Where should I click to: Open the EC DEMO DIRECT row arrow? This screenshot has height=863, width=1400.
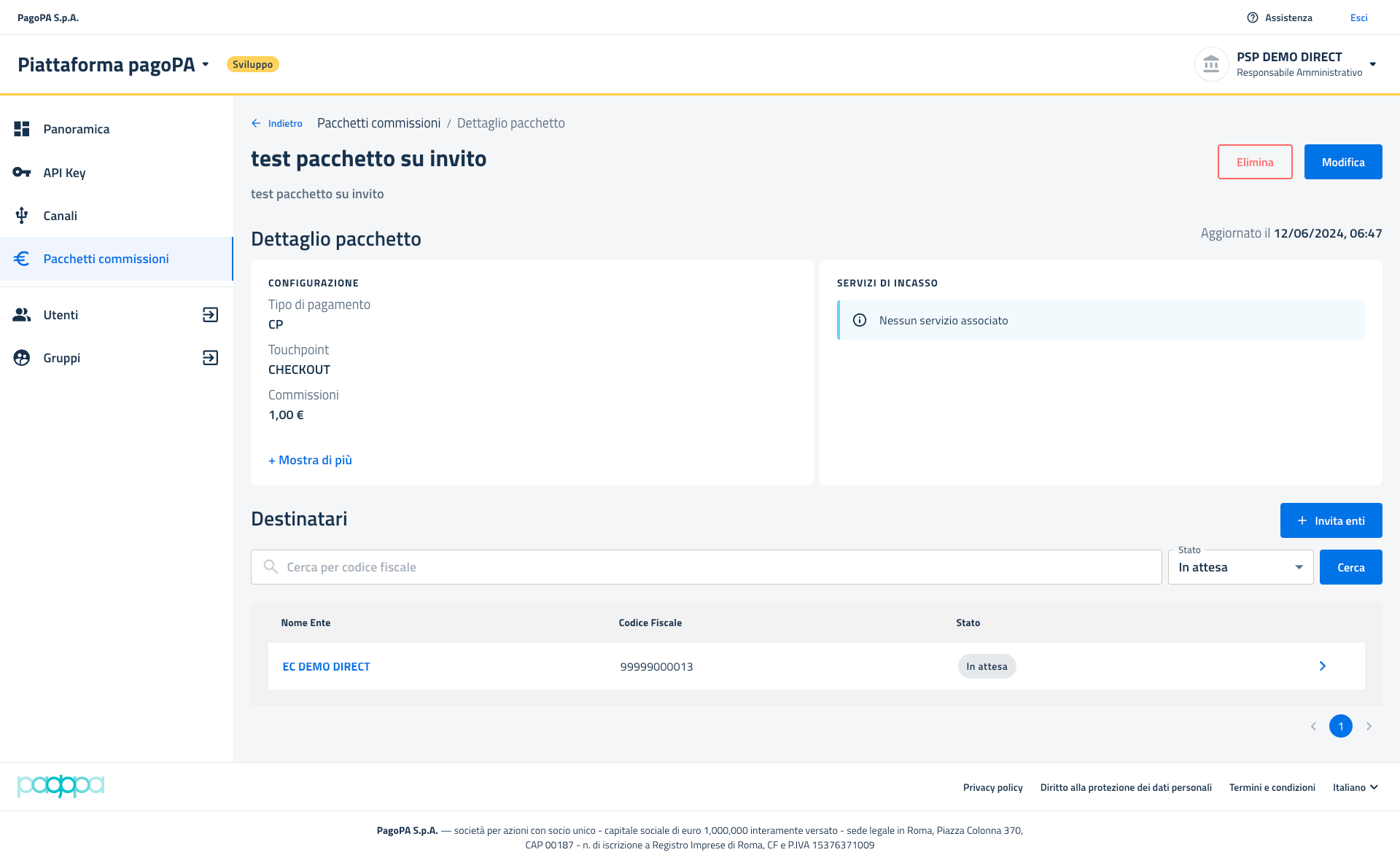coord(1322,666)
